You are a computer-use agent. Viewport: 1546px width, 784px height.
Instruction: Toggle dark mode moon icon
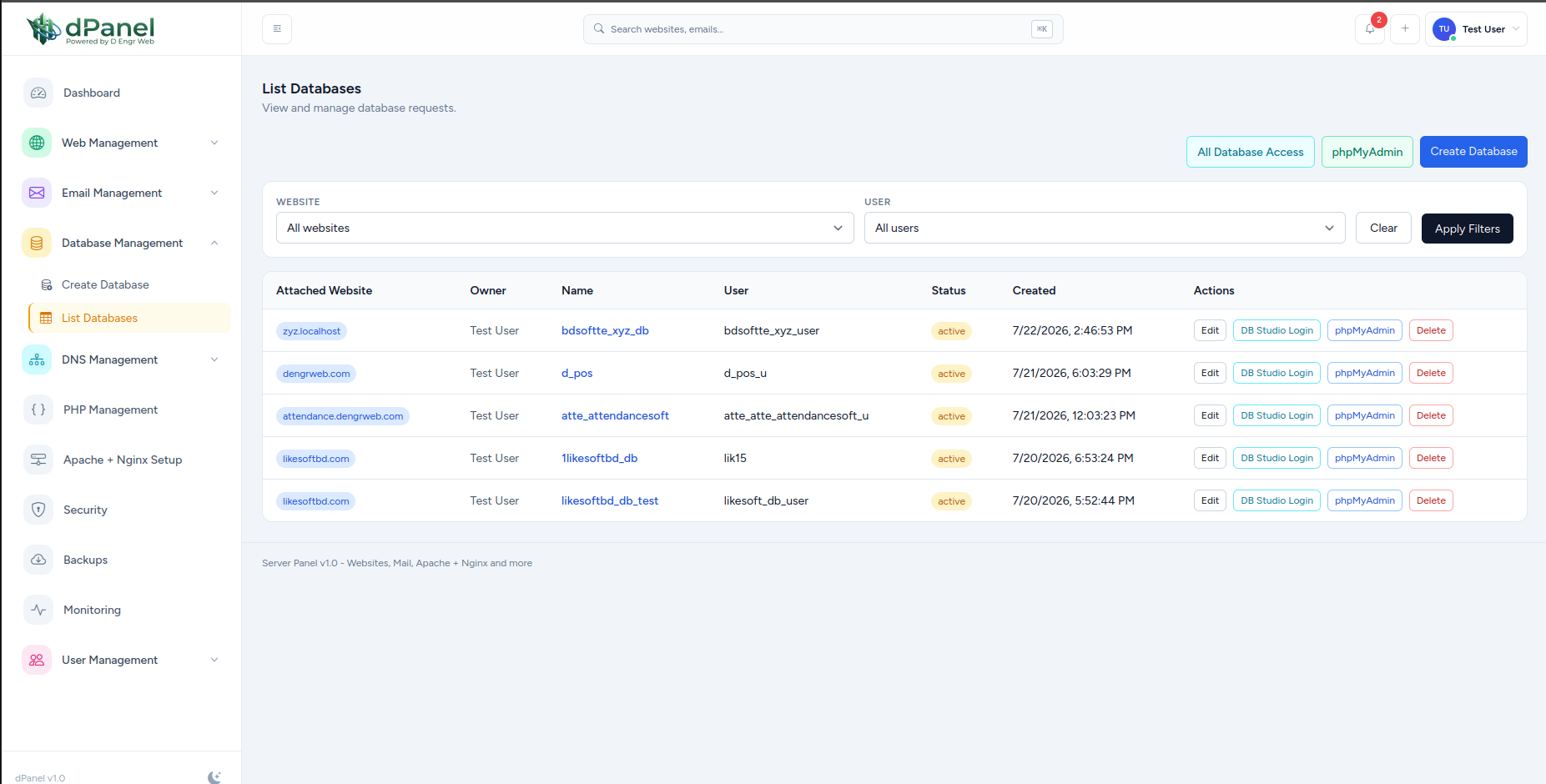(214, 777)
